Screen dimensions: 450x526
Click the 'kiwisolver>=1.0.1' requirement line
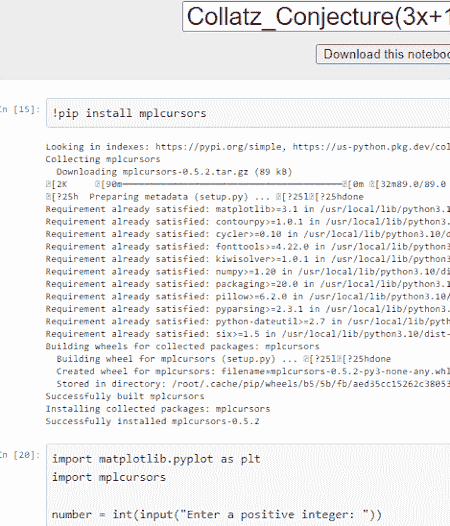pyautogui.click(x=248, y=259)
